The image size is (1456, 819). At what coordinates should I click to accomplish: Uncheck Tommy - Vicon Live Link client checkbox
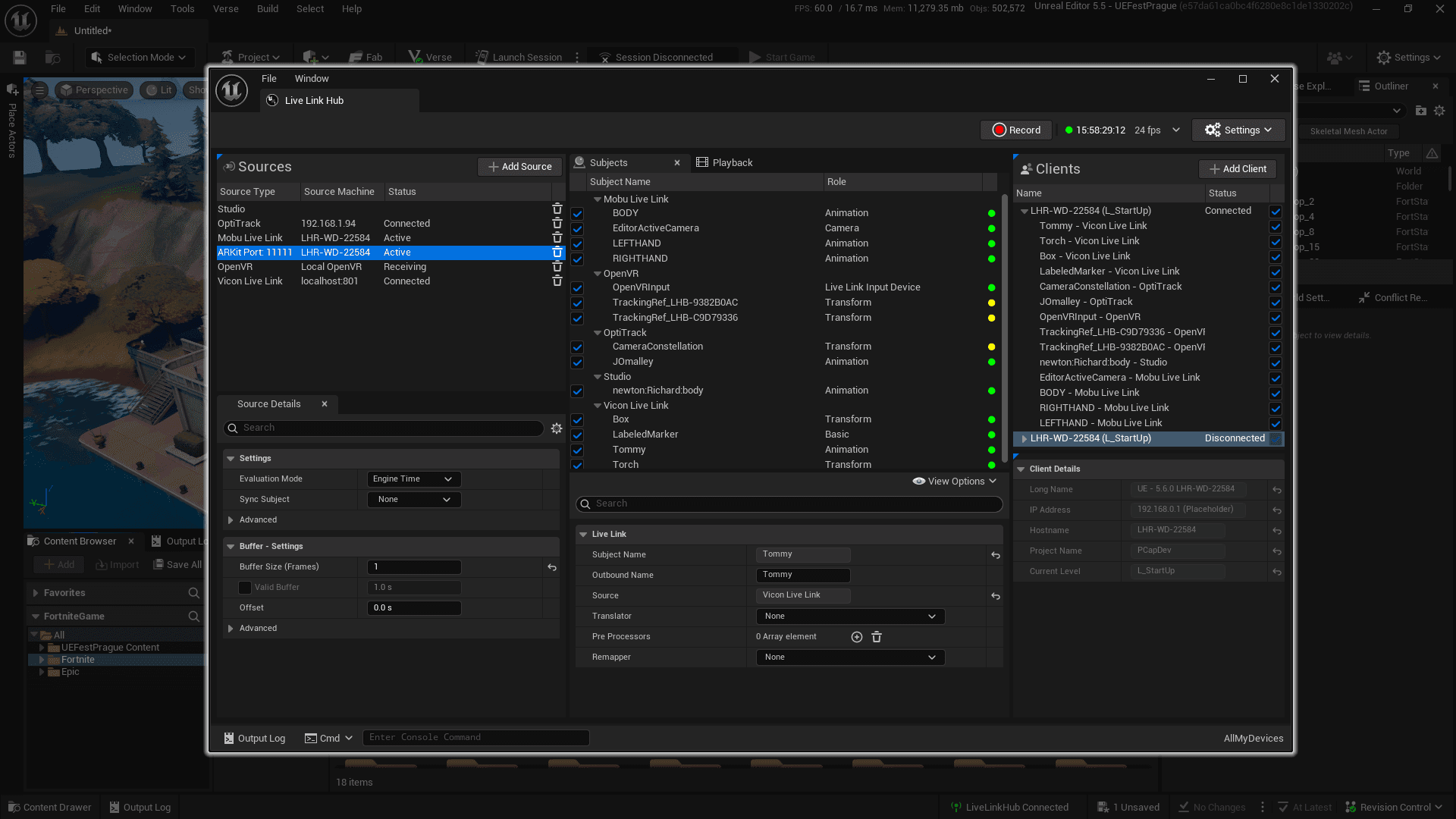1276,227
